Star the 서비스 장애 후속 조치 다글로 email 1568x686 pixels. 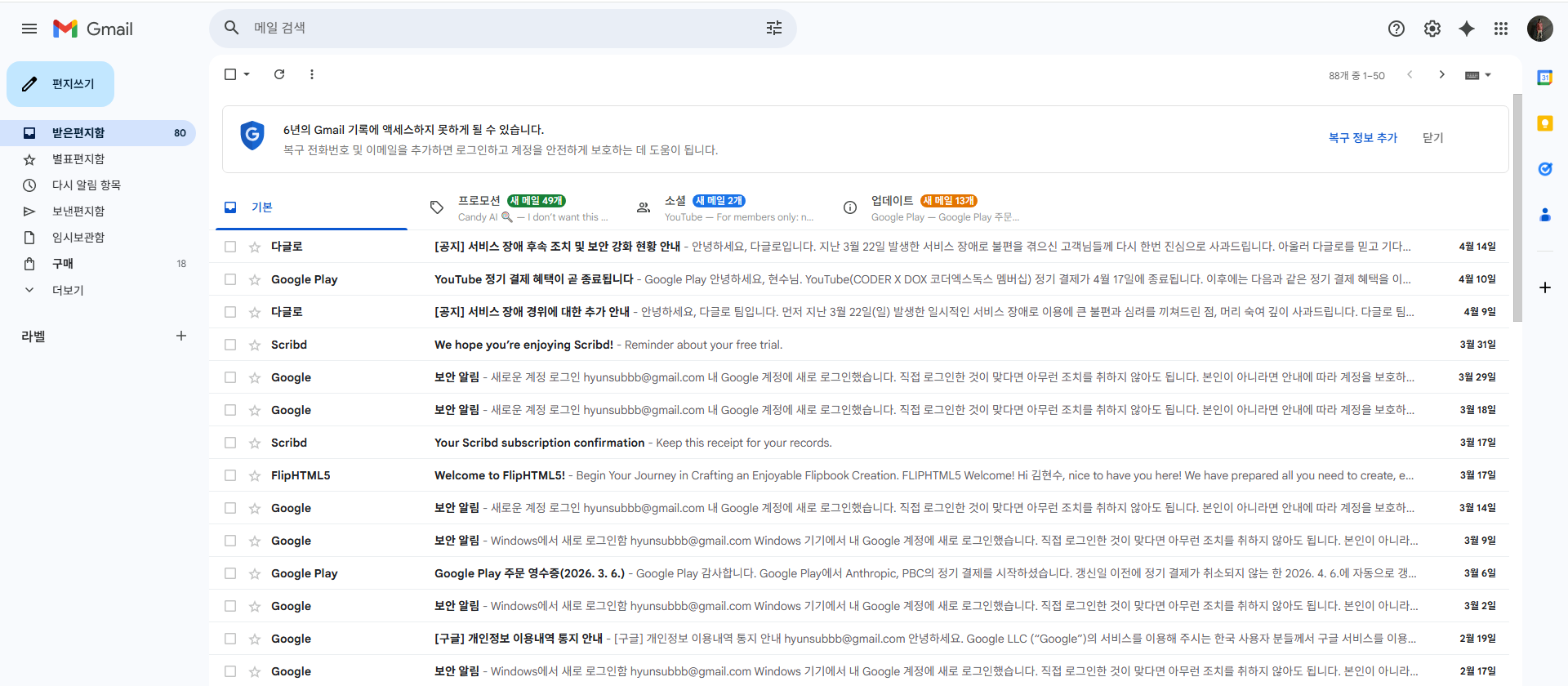pos(255,247)
